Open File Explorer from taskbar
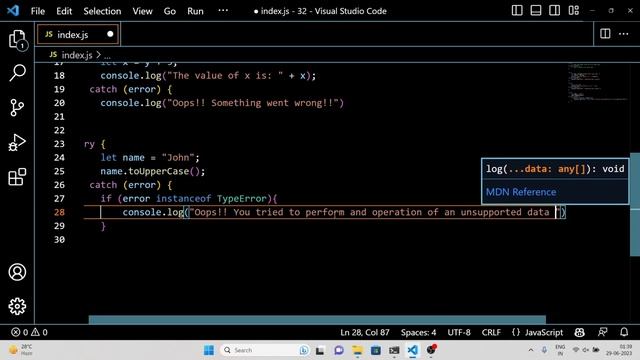 pos(357,350)
